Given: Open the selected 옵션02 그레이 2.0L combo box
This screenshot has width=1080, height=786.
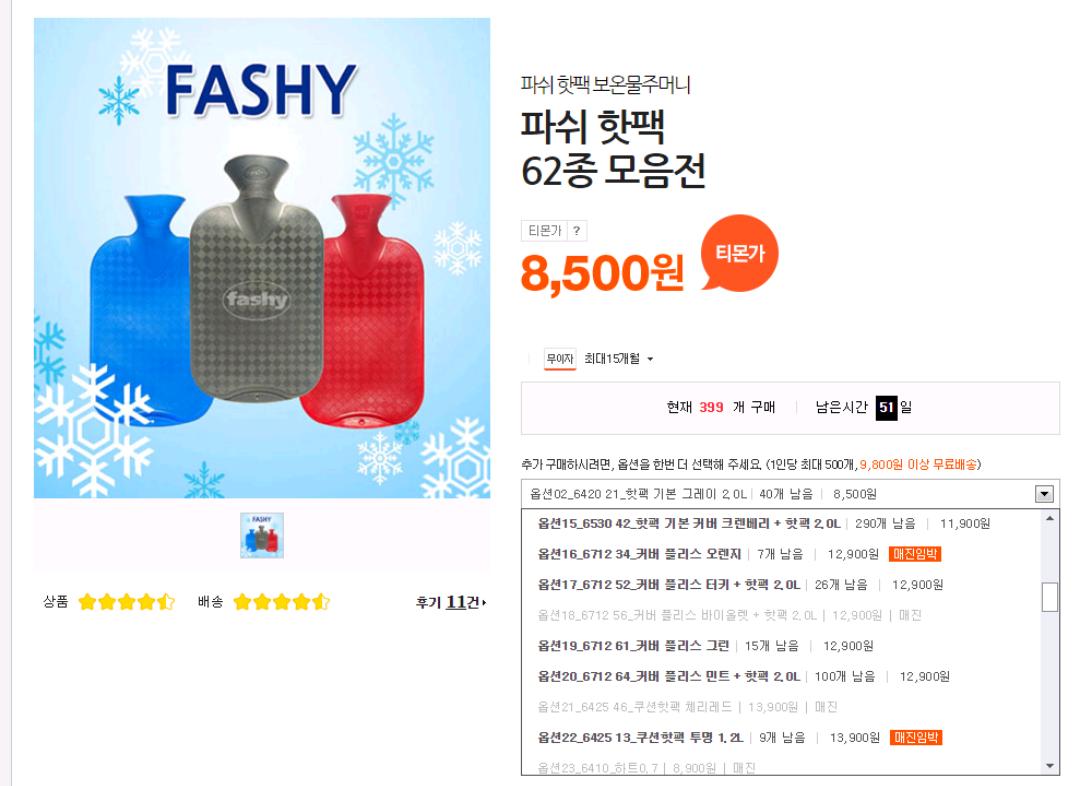Looking at the screenshot, I should 780,494.
